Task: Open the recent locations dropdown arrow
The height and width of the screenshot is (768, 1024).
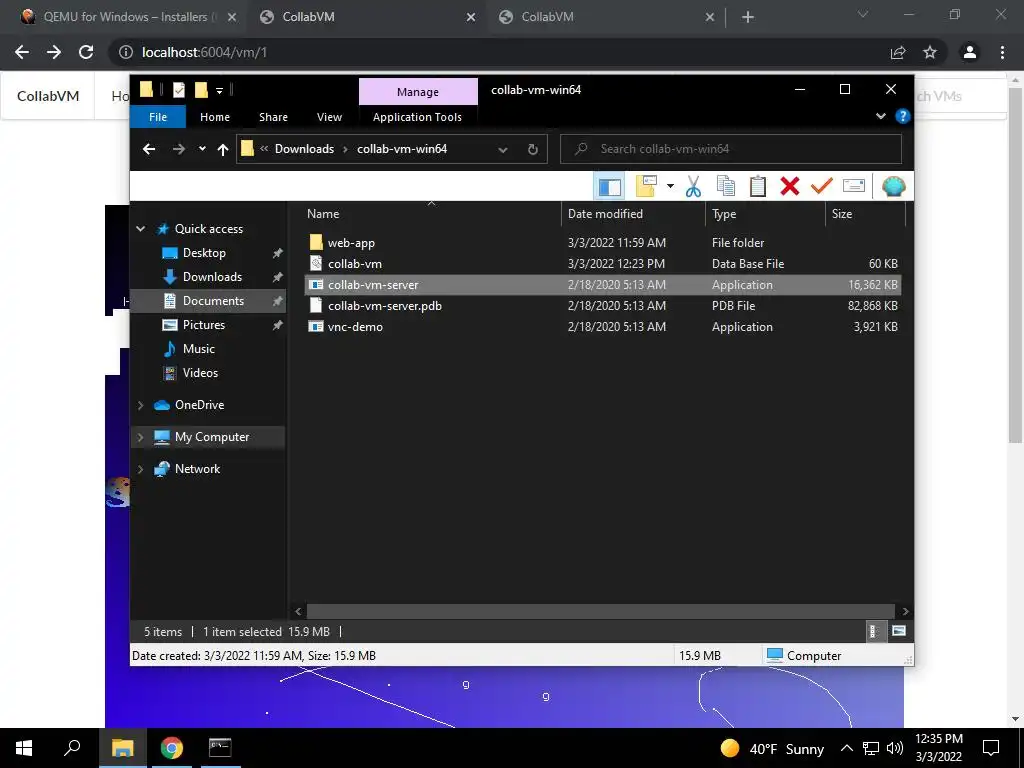Action: 202,149
